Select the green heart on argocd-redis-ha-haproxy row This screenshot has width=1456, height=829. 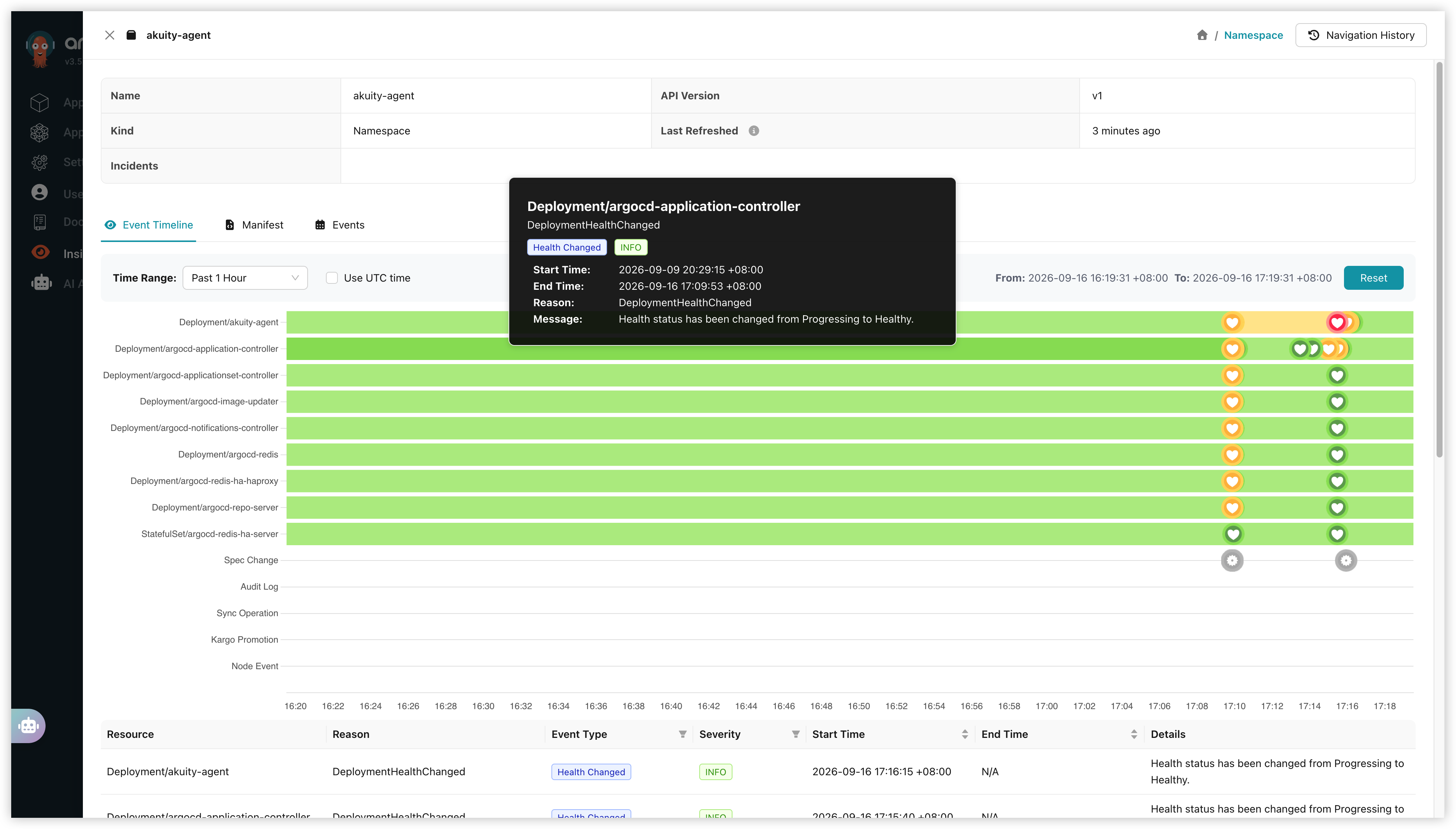pyautogui.click(x=1337, y=481)
